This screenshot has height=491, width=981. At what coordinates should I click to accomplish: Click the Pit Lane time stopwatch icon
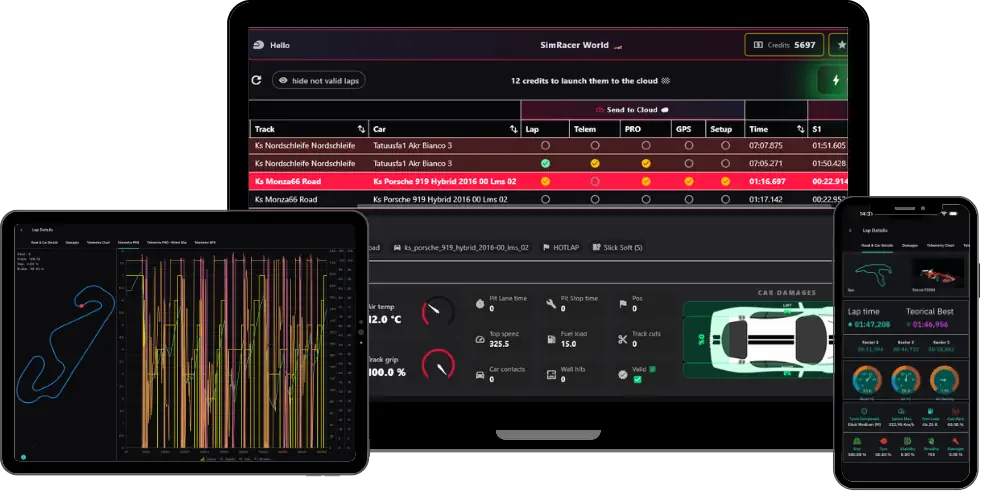coord(480,302)
